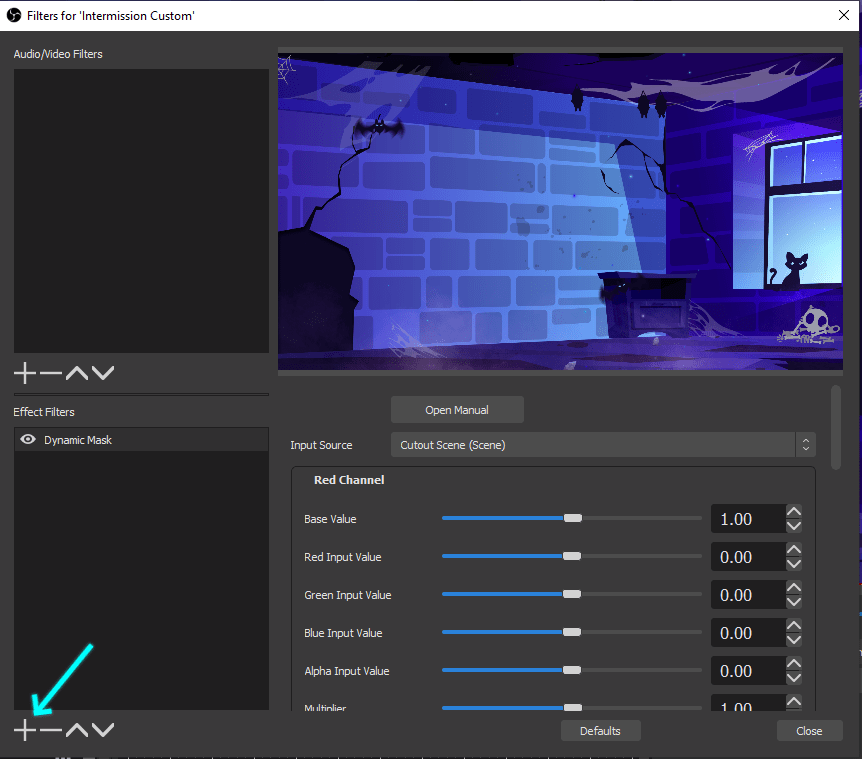Screen dimensions: 862x759
Task: Increase Green Input Value with up arrow
Action: click(794, 588)
